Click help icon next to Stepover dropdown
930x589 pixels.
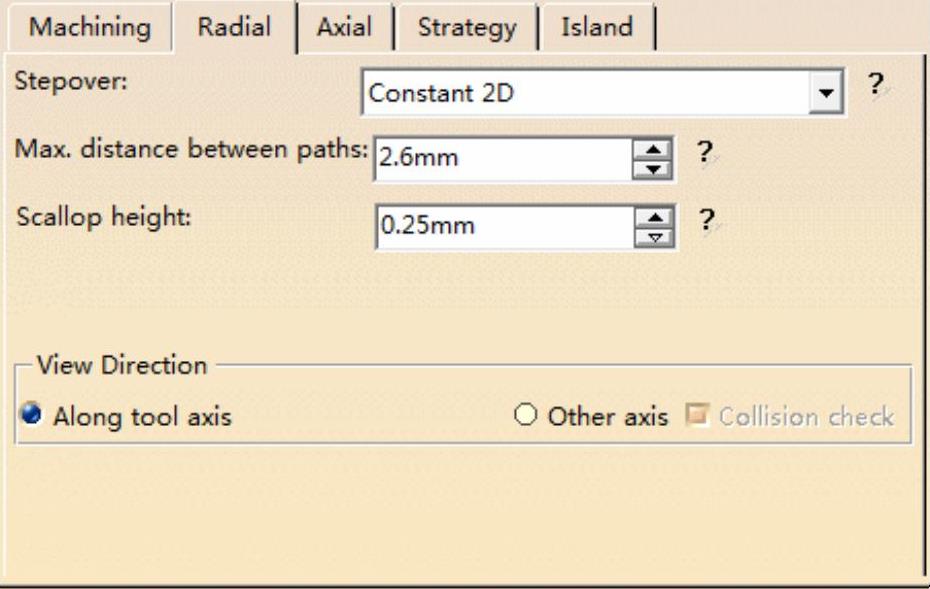[876, 87]
